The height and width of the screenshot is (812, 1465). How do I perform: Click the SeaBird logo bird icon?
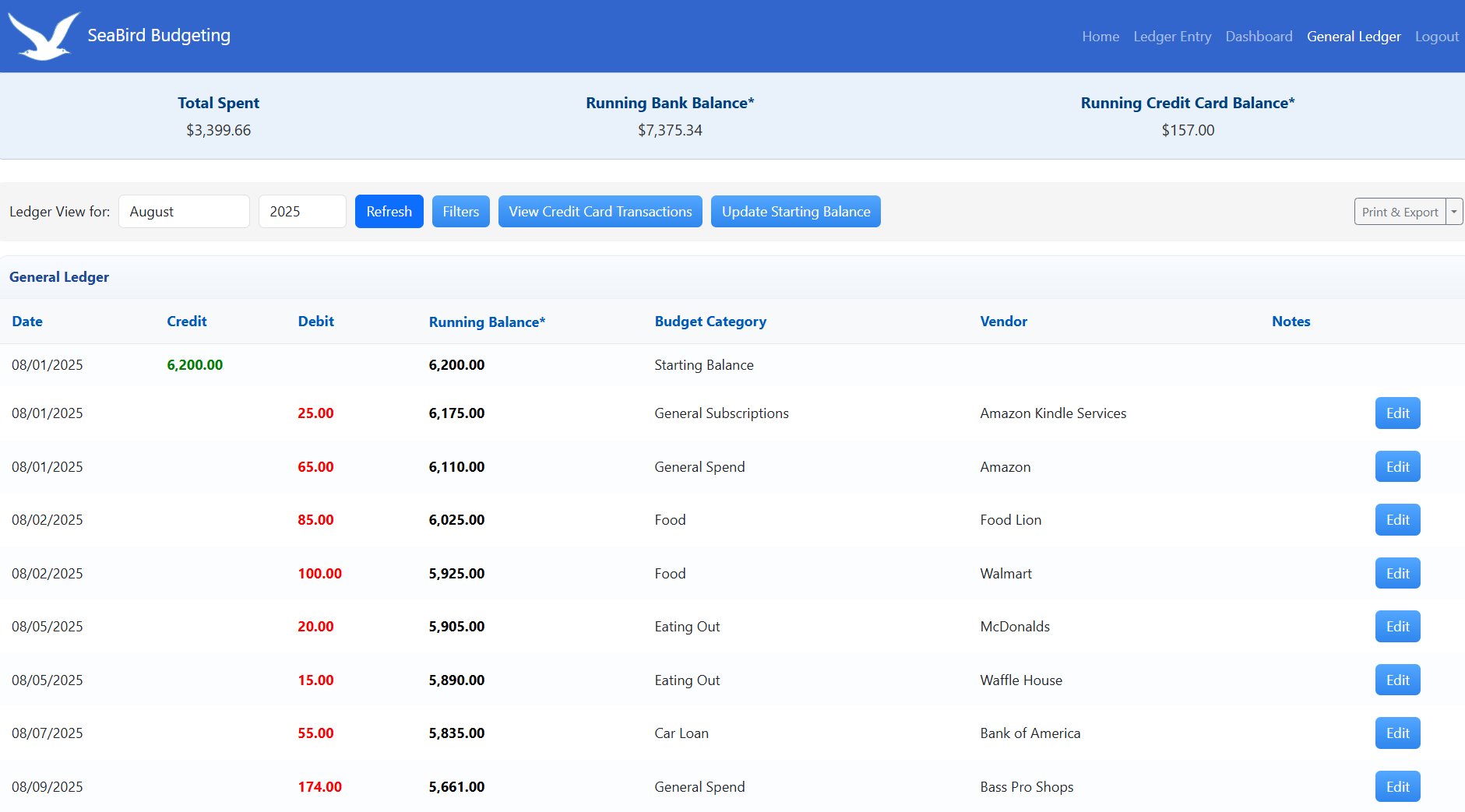pos(44,36)
